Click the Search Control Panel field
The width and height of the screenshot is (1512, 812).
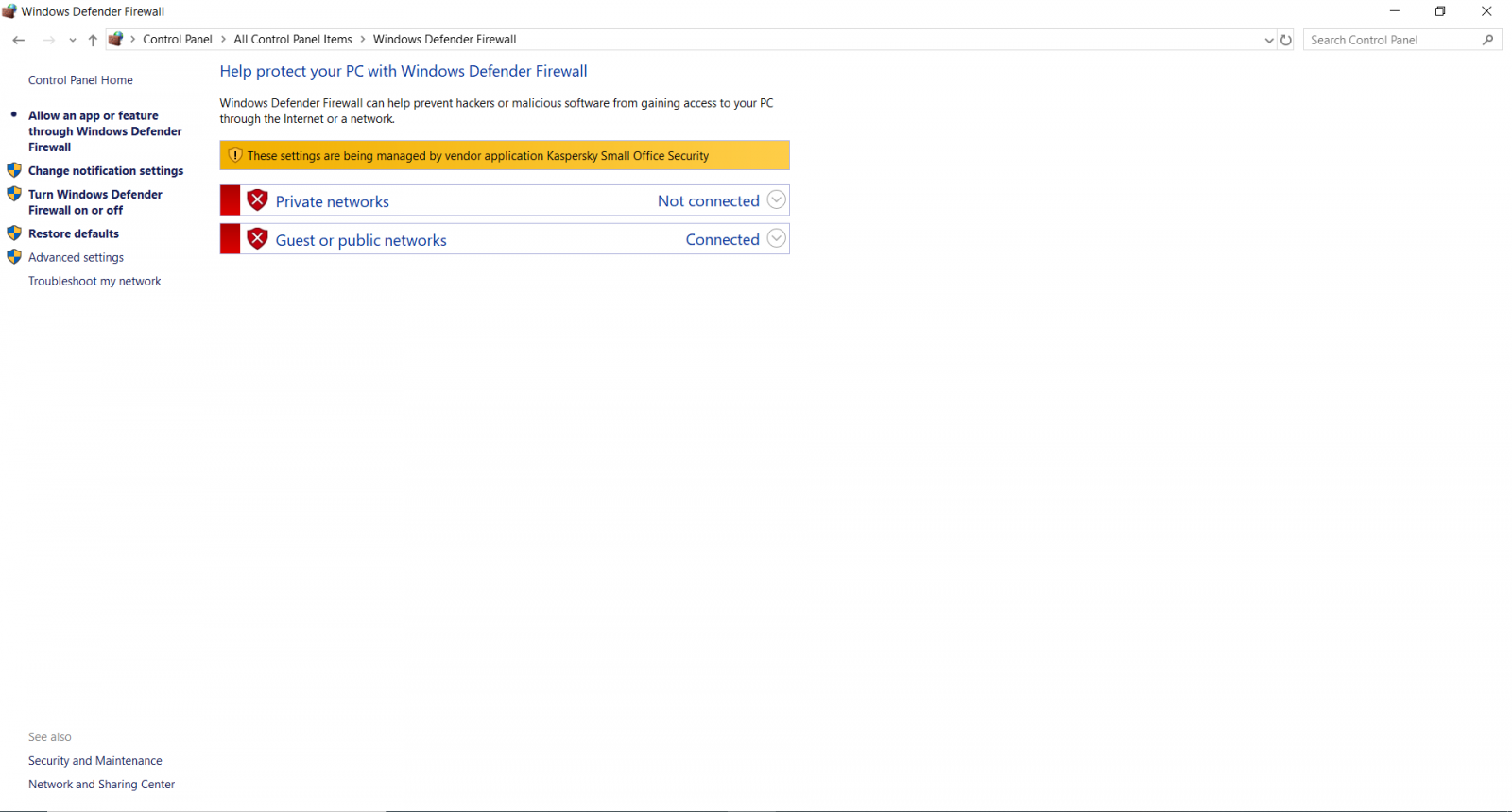point(1389,40)
